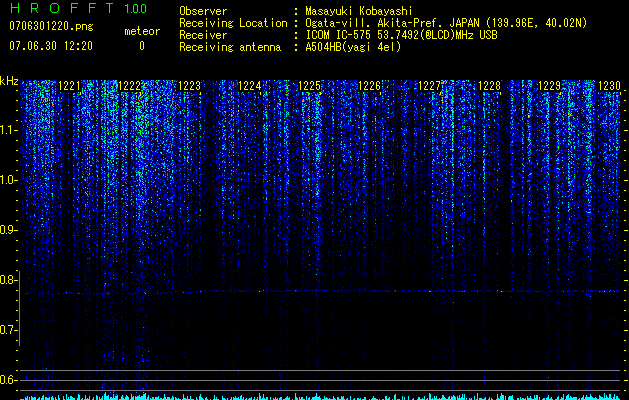Click time marker 1224
This screenshot has width=629, height=400.
coord(250,86)
